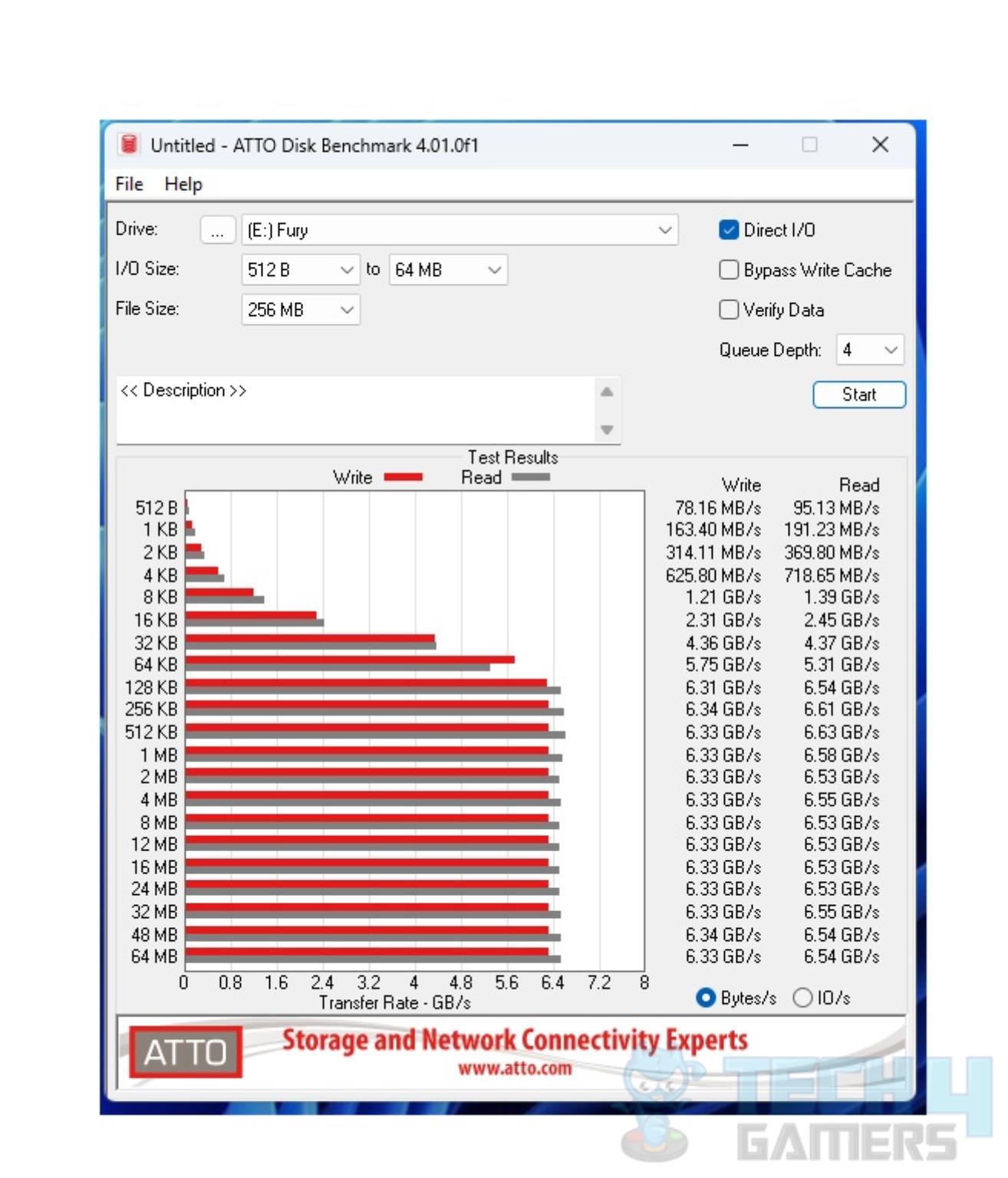Visit the www.atto.com link

click(x=515, y=1068)
